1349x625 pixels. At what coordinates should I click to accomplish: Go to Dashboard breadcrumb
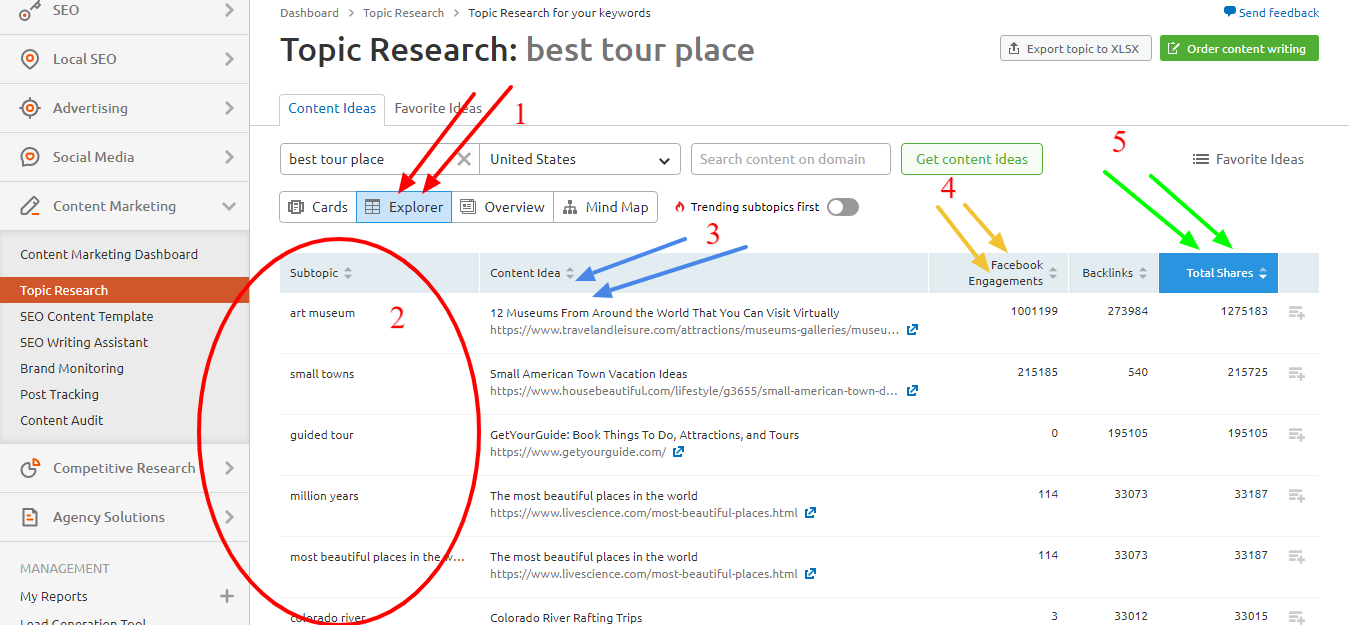tap(309, 13)
